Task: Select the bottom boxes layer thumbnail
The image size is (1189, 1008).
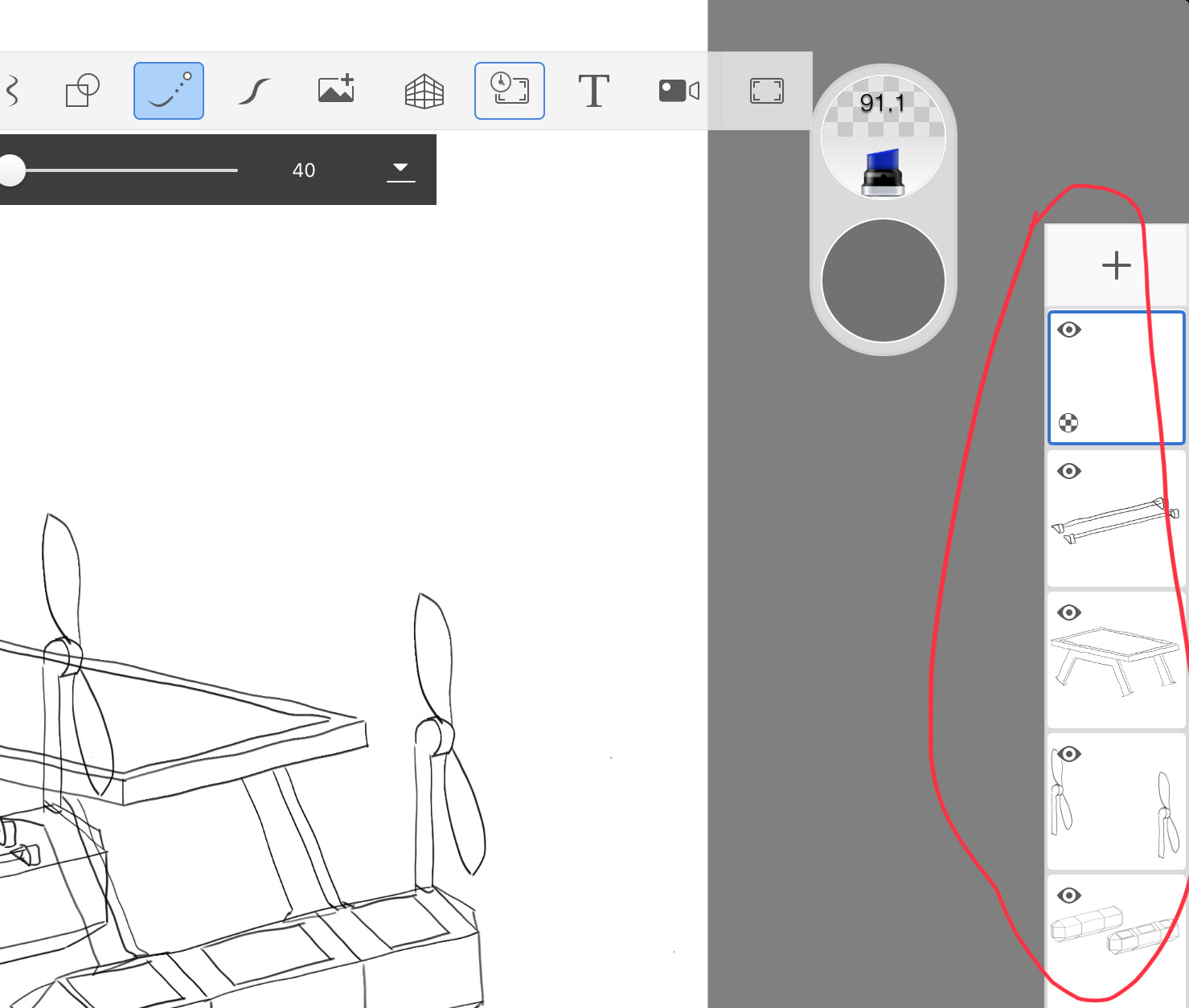Action: tap(1117, 941)
